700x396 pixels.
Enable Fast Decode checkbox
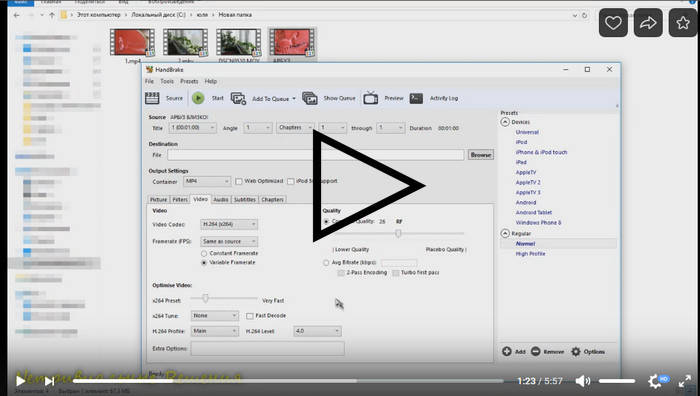(250, 316)
